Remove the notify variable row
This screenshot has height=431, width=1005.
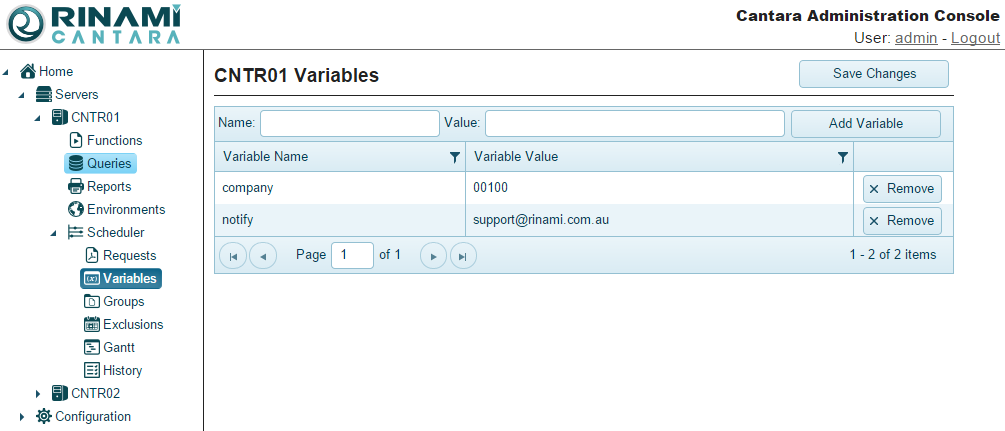[902, 221]
